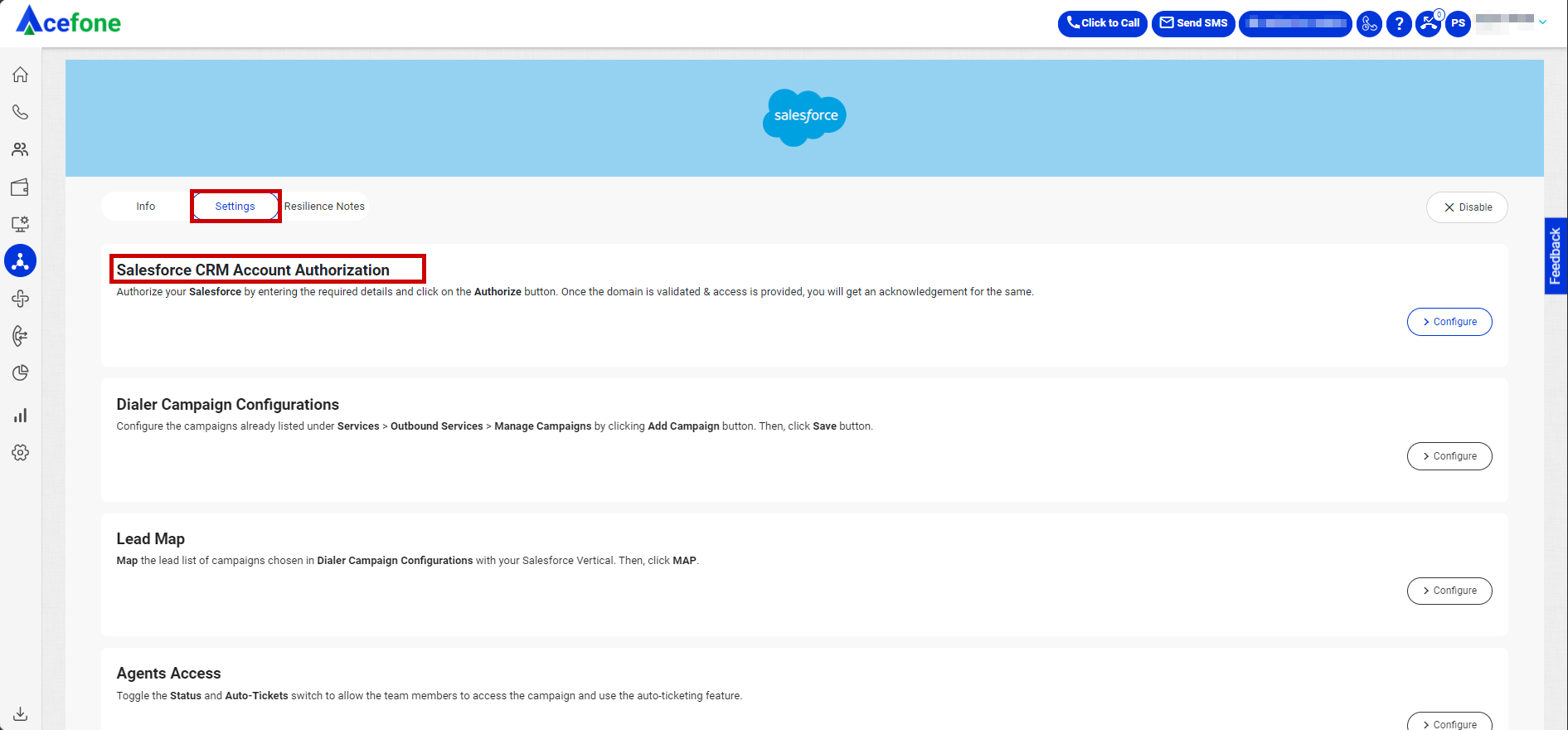Expand the account dropdown chevron
This screenshot has width=1568, height=730.
coord(1543,22)
